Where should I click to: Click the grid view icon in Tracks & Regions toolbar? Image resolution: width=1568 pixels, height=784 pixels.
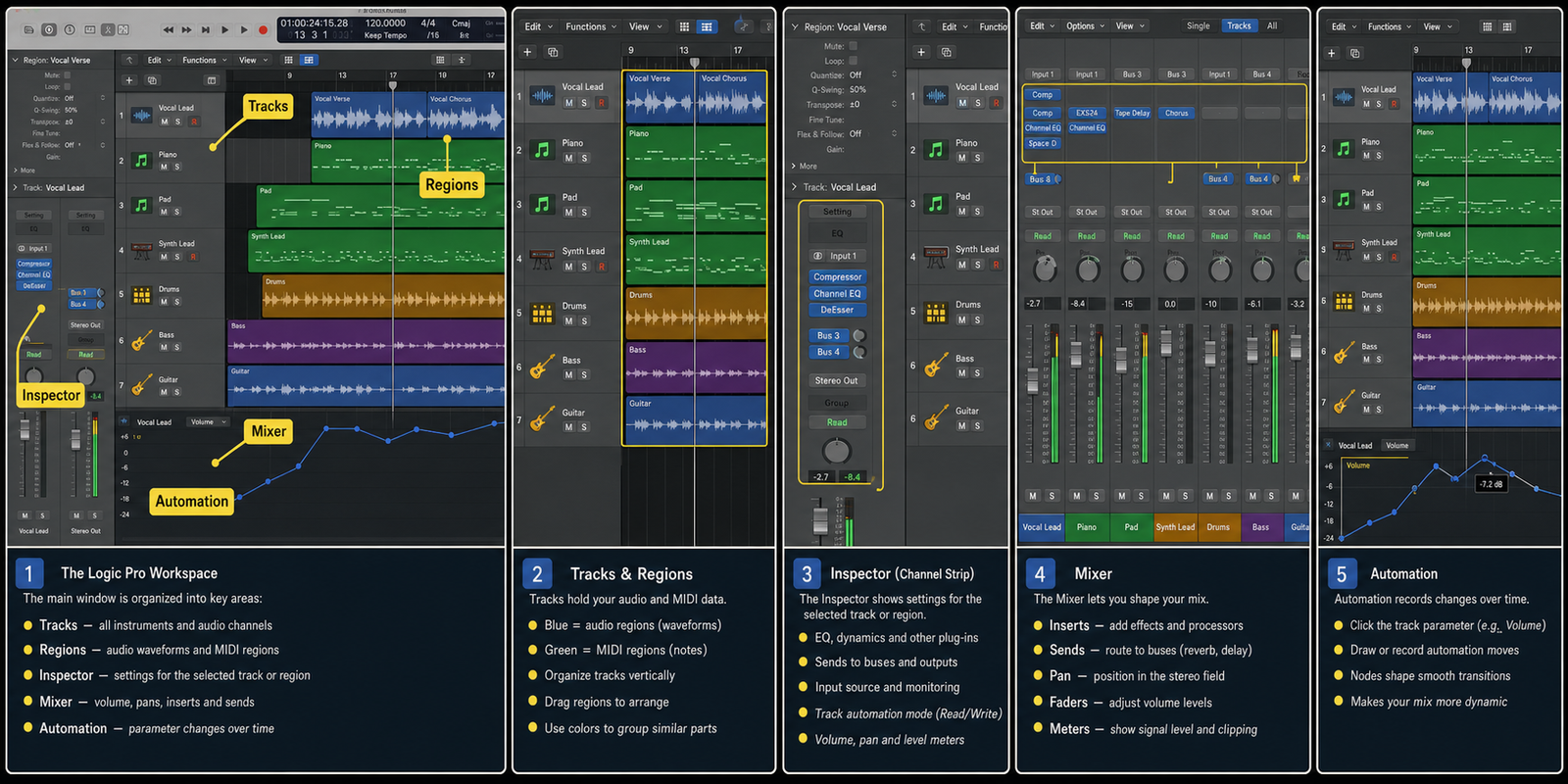pyautogui.click(x=684, y=26)
